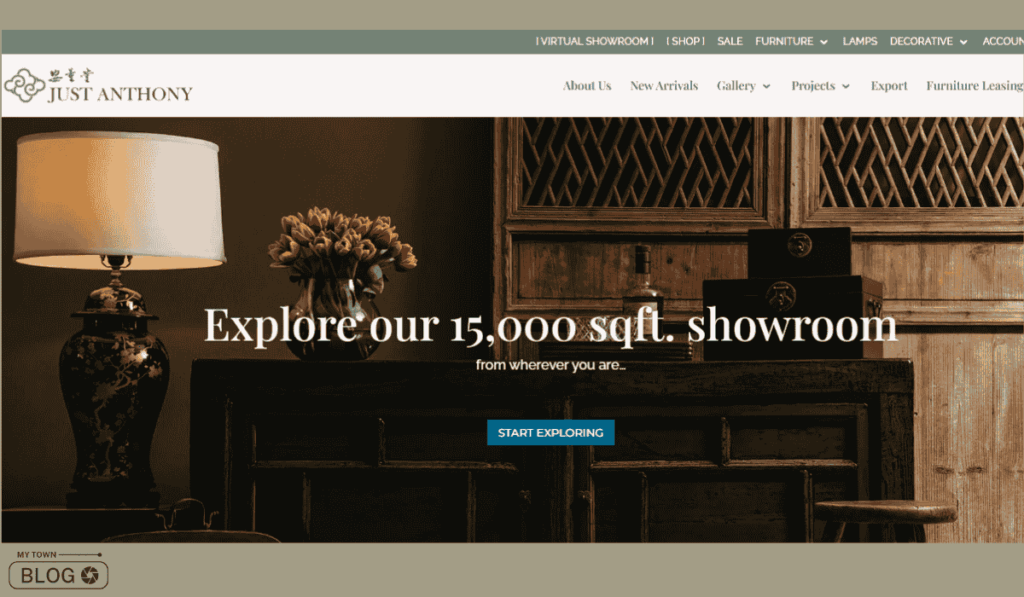The height and width of the screenshot is (597, 1024).
Task: Open the Projects dropdown arrow
Action: coord(846,86)
